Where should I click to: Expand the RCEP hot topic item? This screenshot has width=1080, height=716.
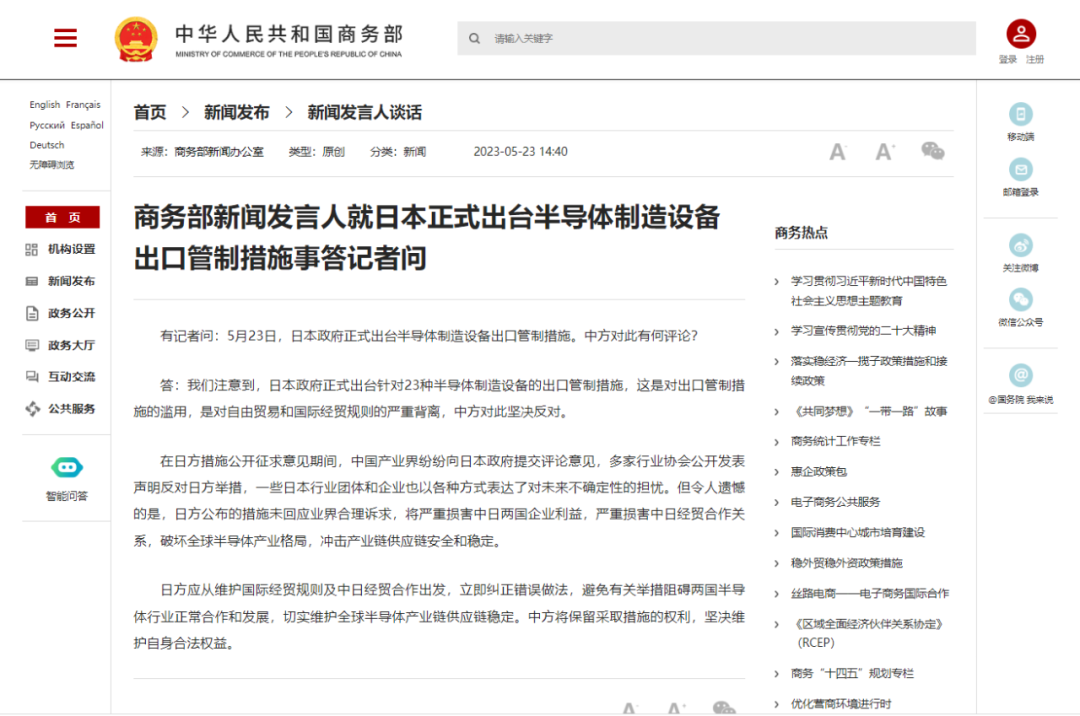click(867, 632)
